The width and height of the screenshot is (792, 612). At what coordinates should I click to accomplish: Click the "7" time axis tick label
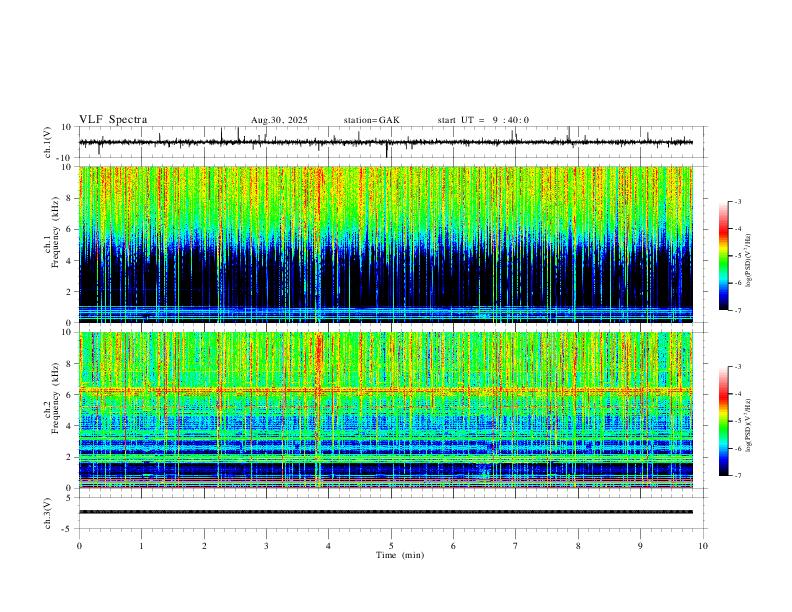coord(516,546)
